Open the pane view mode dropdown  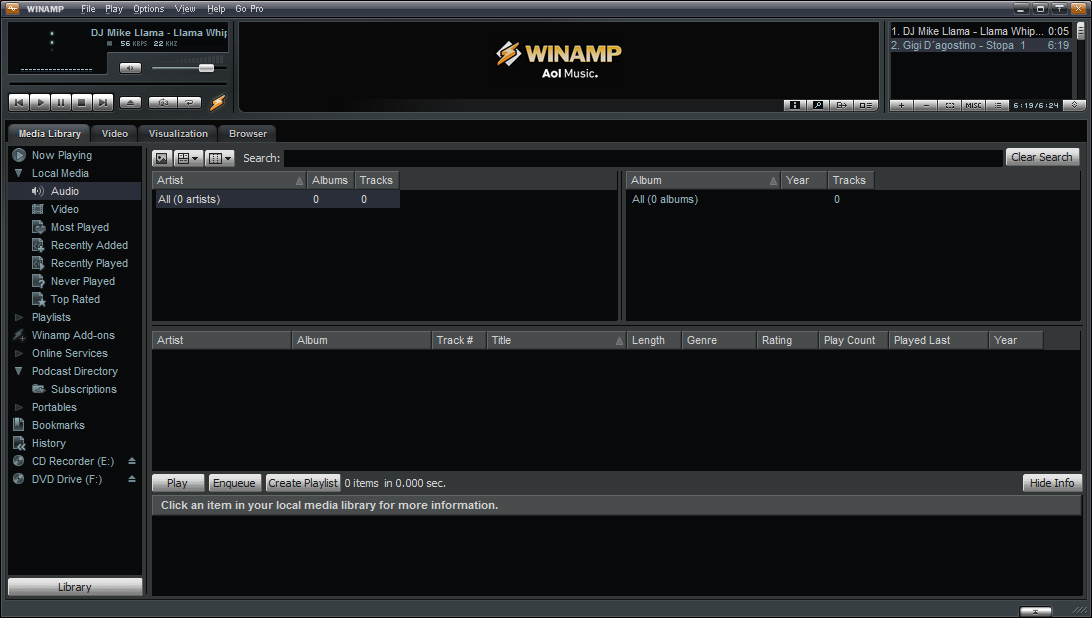188,158
